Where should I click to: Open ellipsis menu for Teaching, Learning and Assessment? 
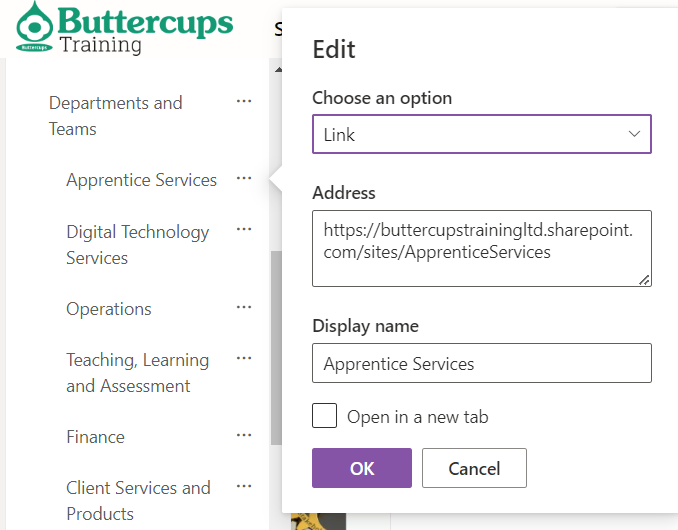tap(244, 358)
